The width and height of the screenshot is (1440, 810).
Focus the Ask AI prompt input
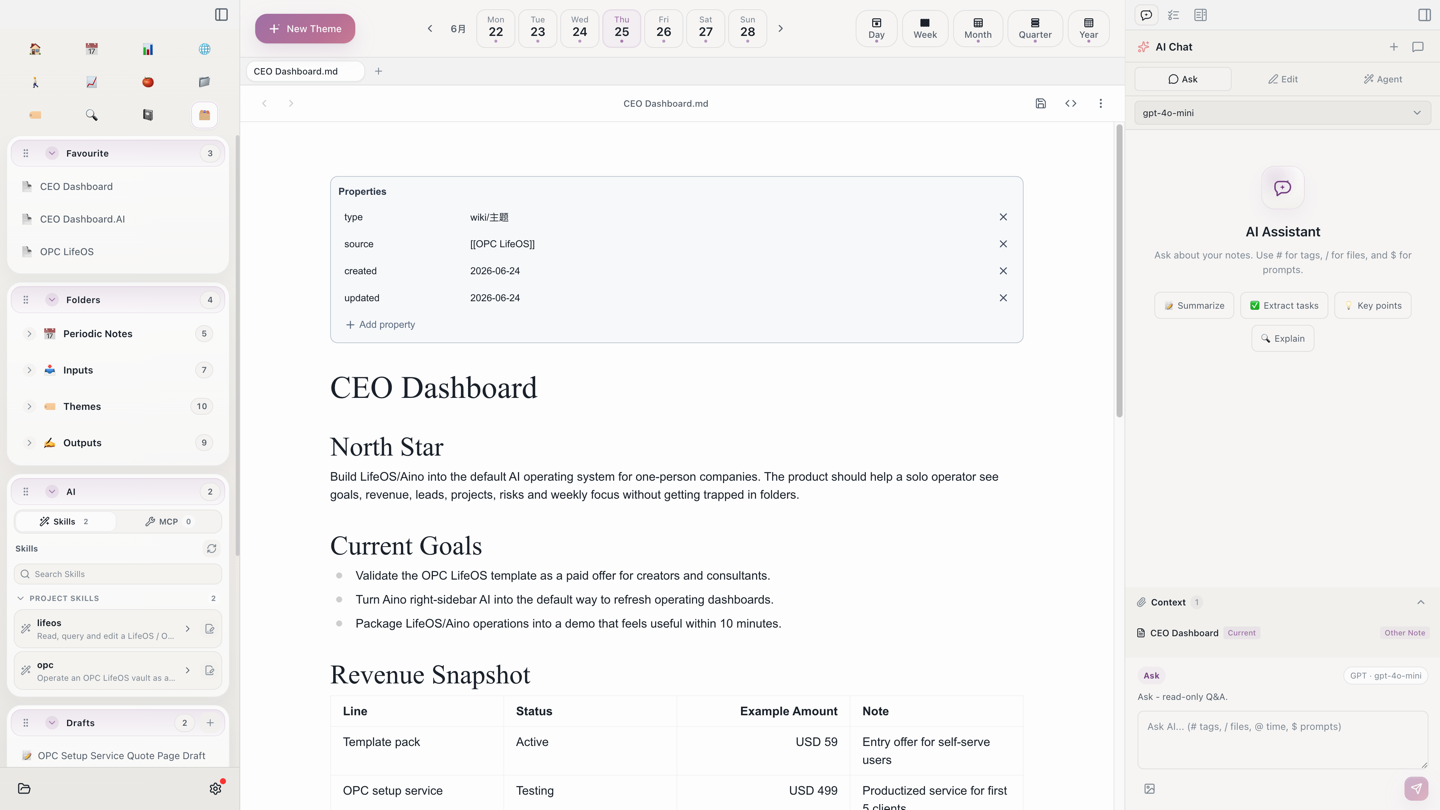1282,740
